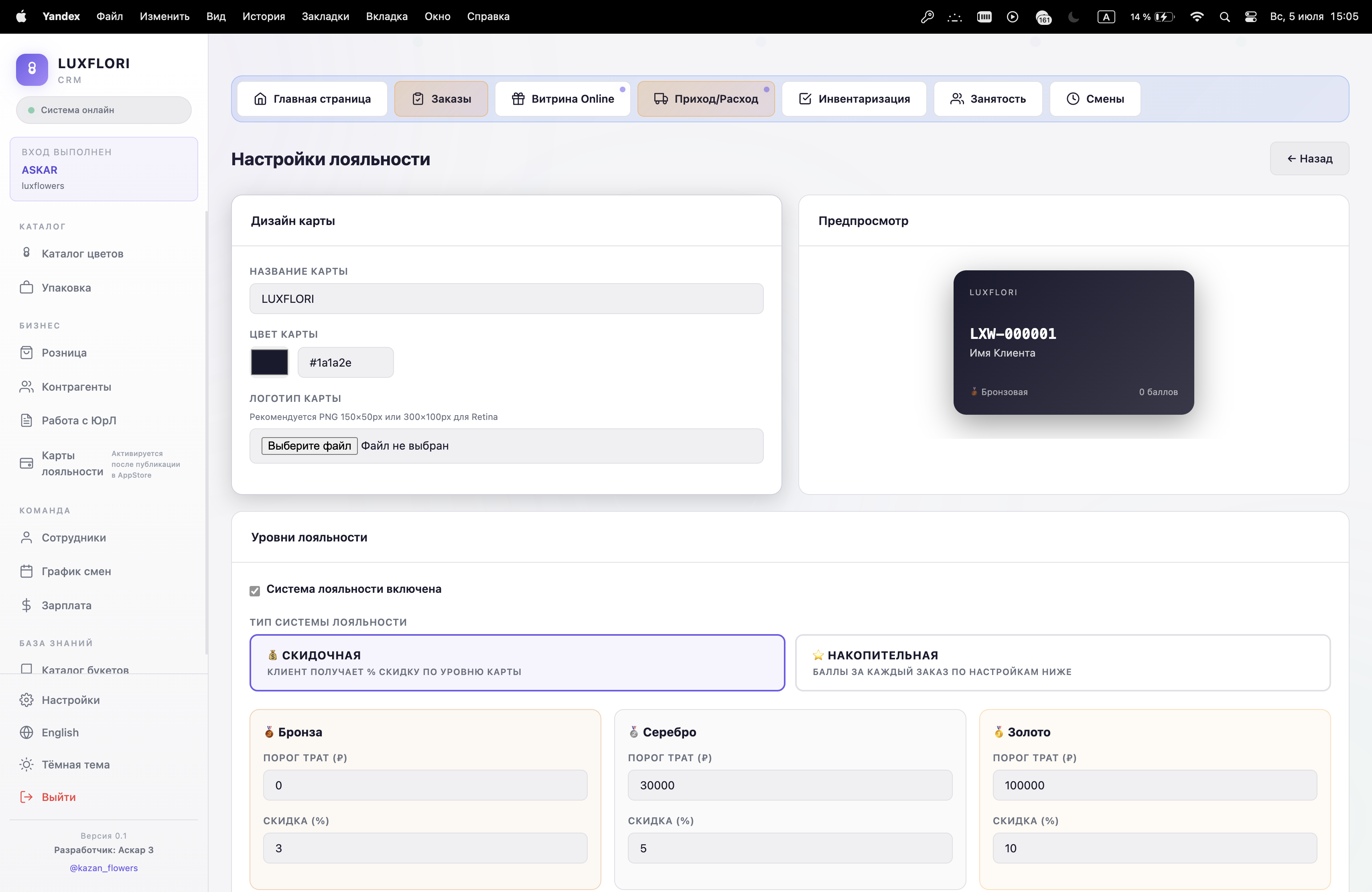Edit Бронза порог трат field
The width and height of the screenshot is (1372, 892).
pyautogui.click(x=425, y=785)
